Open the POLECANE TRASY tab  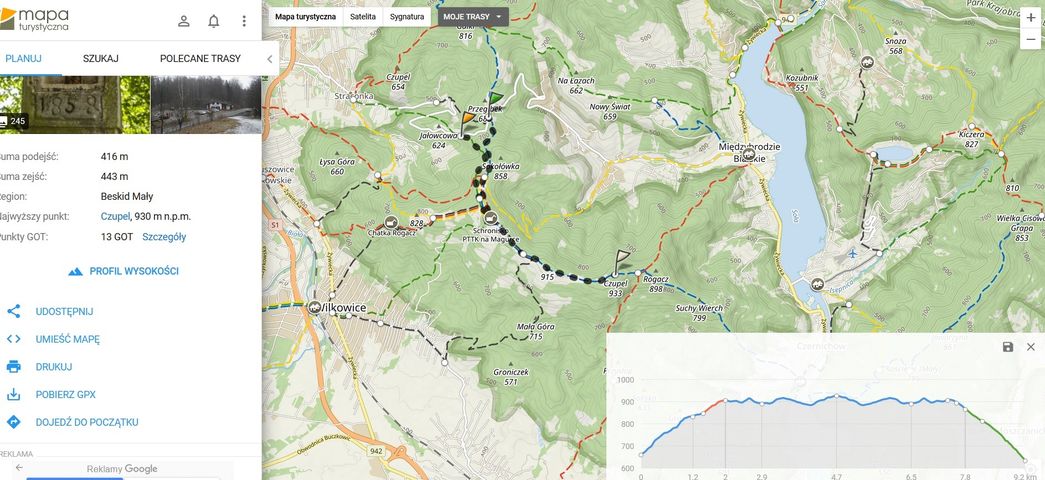coord(200,59)
